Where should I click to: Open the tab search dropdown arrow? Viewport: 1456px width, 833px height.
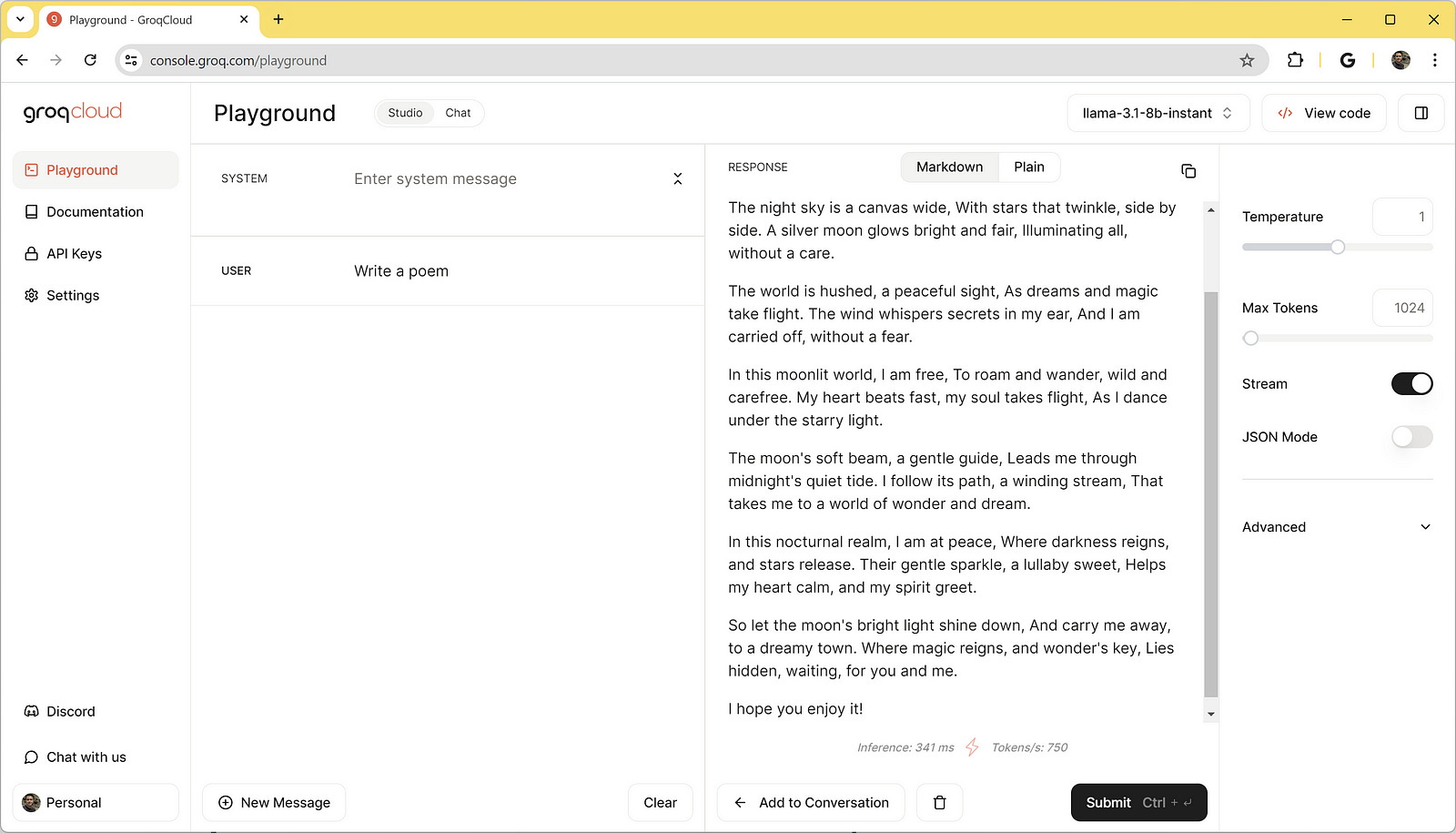point(20,19)
